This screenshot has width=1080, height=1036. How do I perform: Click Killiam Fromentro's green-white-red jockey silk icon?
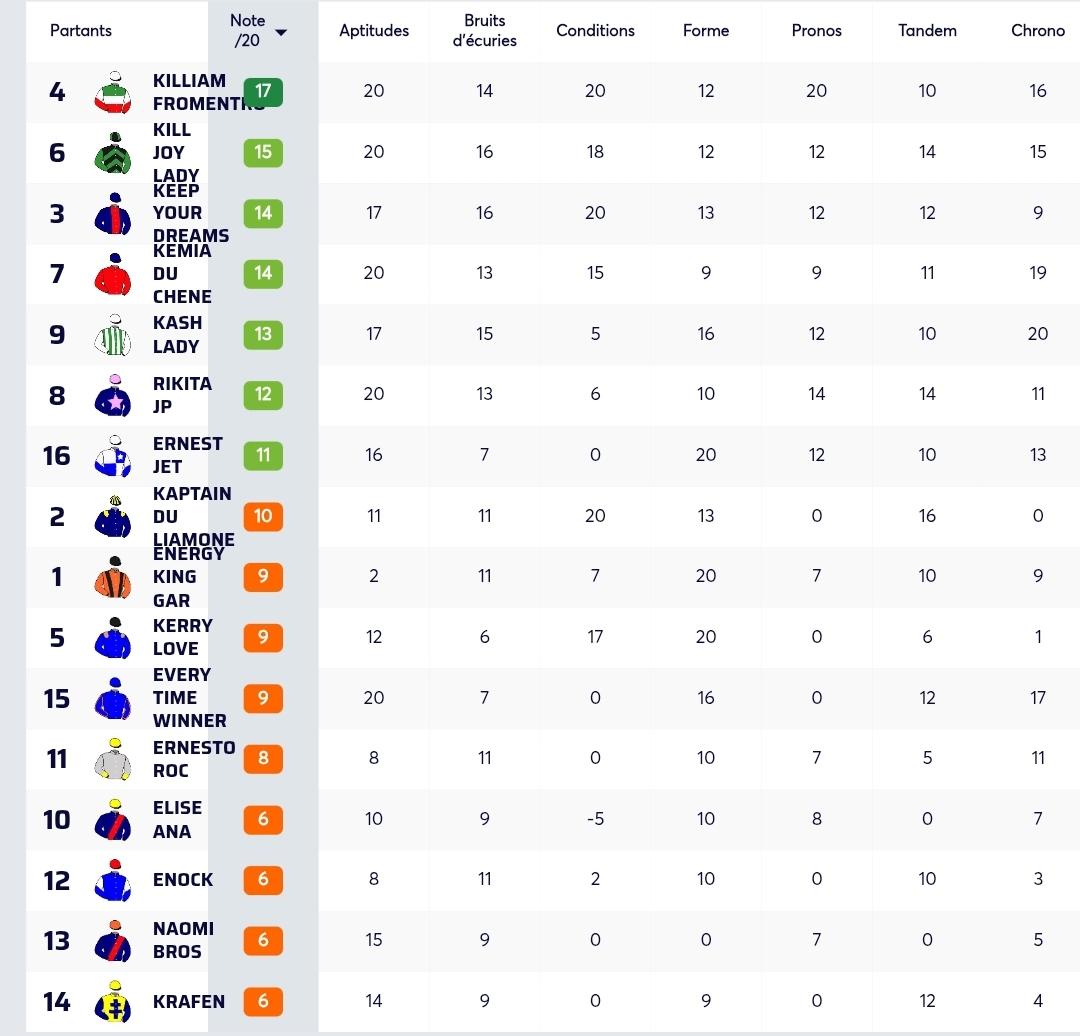(x=112, y=92)
